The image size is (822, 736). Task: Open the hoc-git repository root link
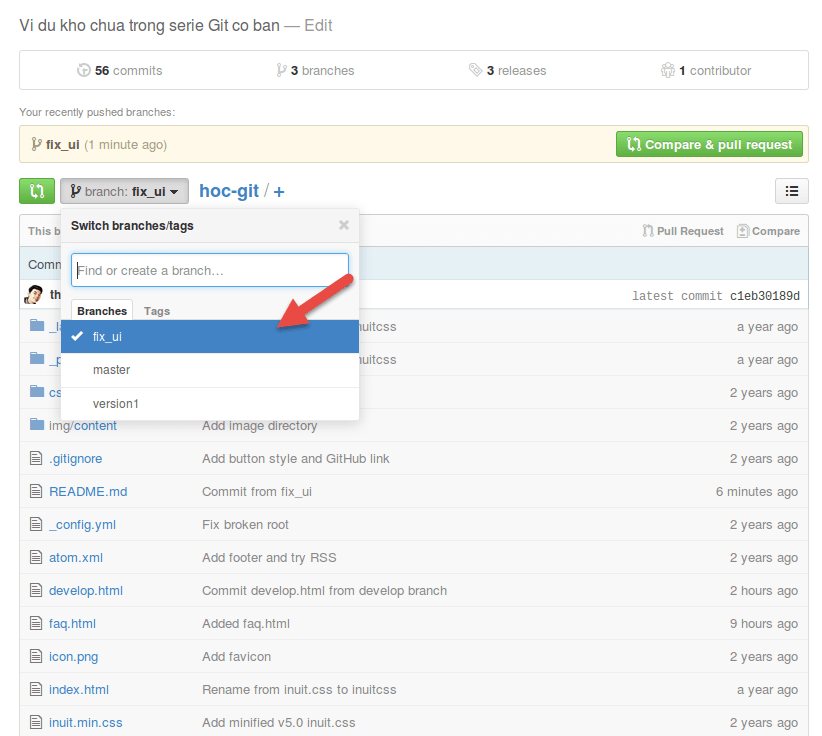pos(229,191)
